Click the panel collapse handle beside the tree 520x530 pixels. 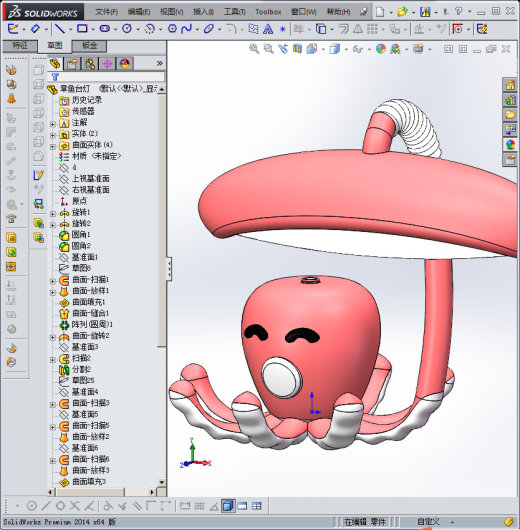tap(169, 269)
